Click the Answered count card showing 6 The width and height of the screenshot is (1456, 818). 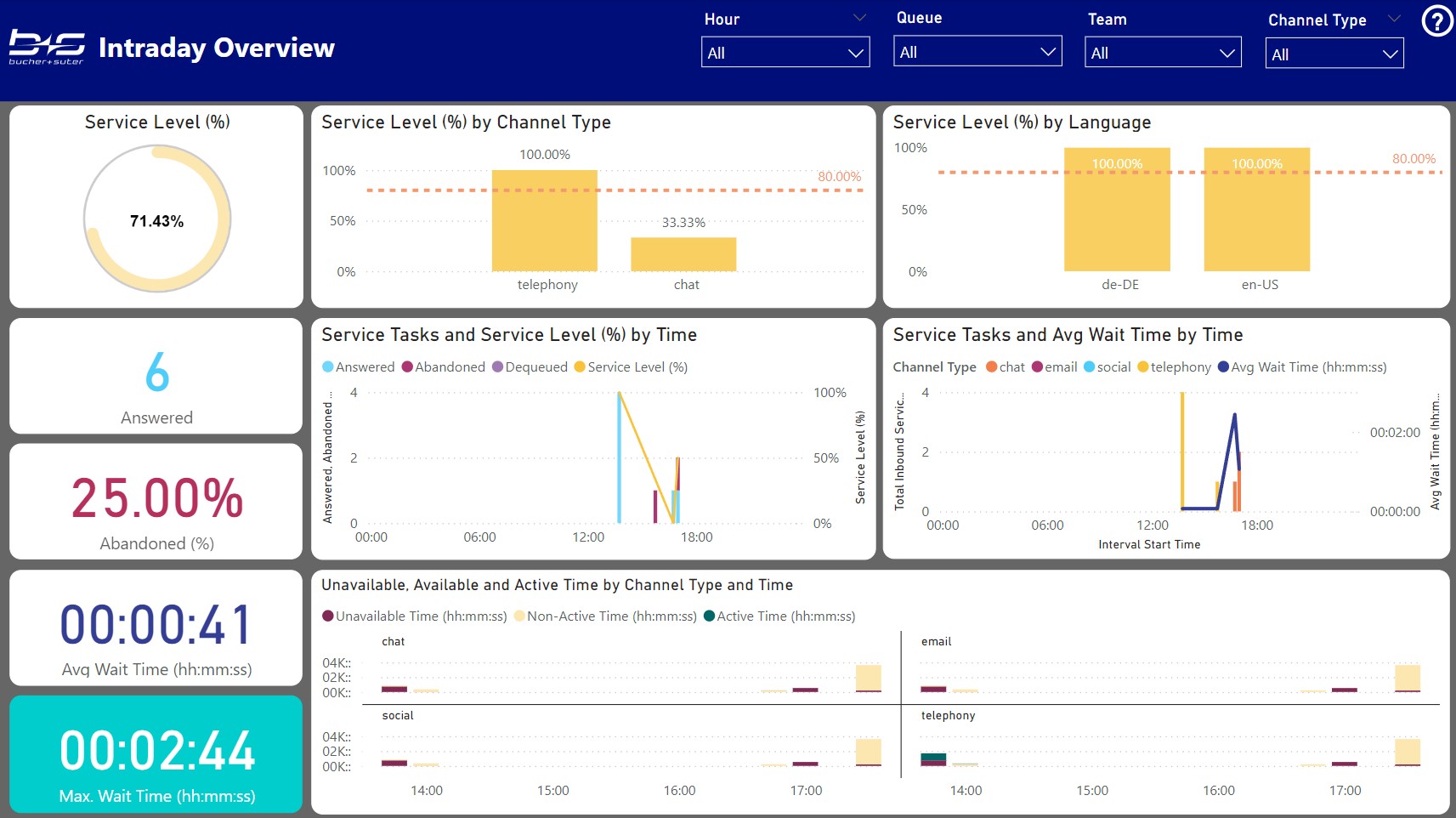click(156, 376)
